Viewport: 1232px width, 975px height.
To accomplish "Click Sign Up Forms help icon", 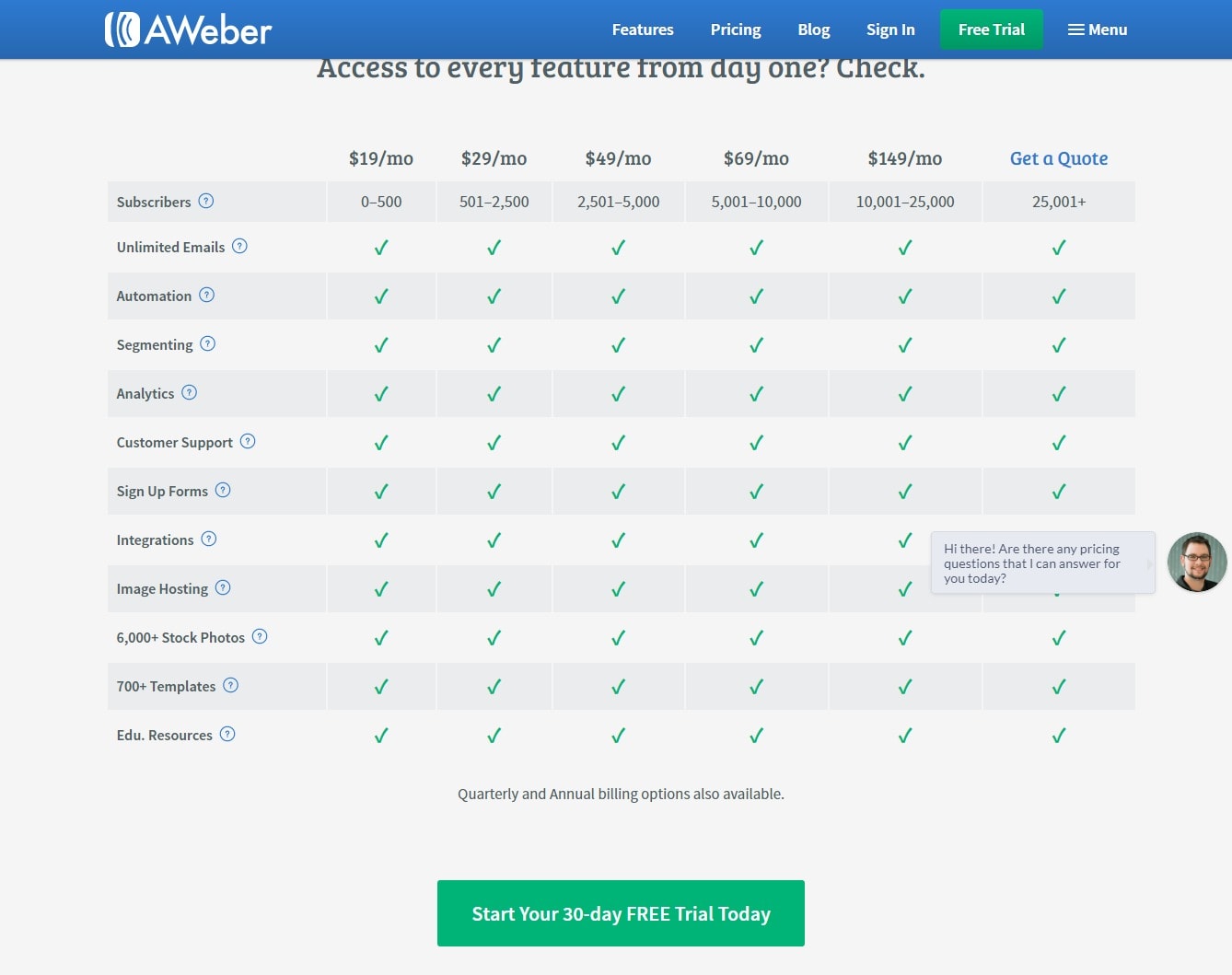I will coord(223,490).
